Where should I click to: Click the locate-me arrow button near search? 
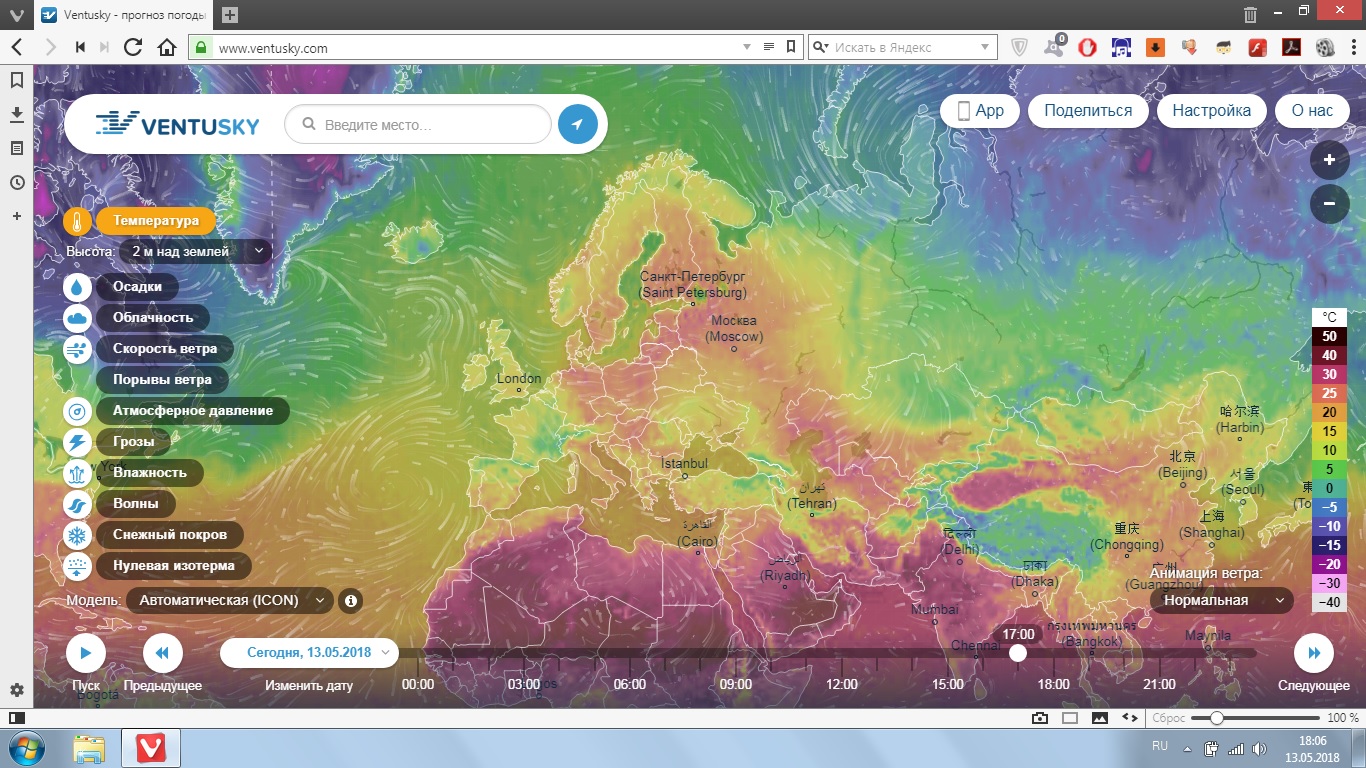point(577,125)
